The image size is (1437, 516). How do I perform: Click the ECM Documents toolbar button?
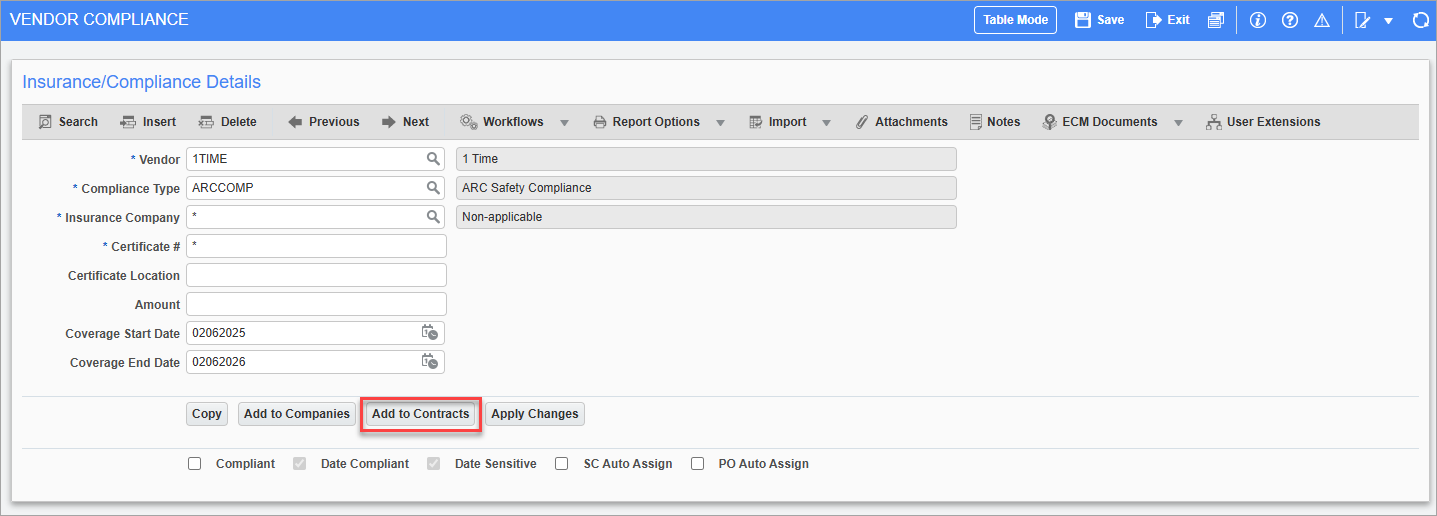(x=1099, y=122)
